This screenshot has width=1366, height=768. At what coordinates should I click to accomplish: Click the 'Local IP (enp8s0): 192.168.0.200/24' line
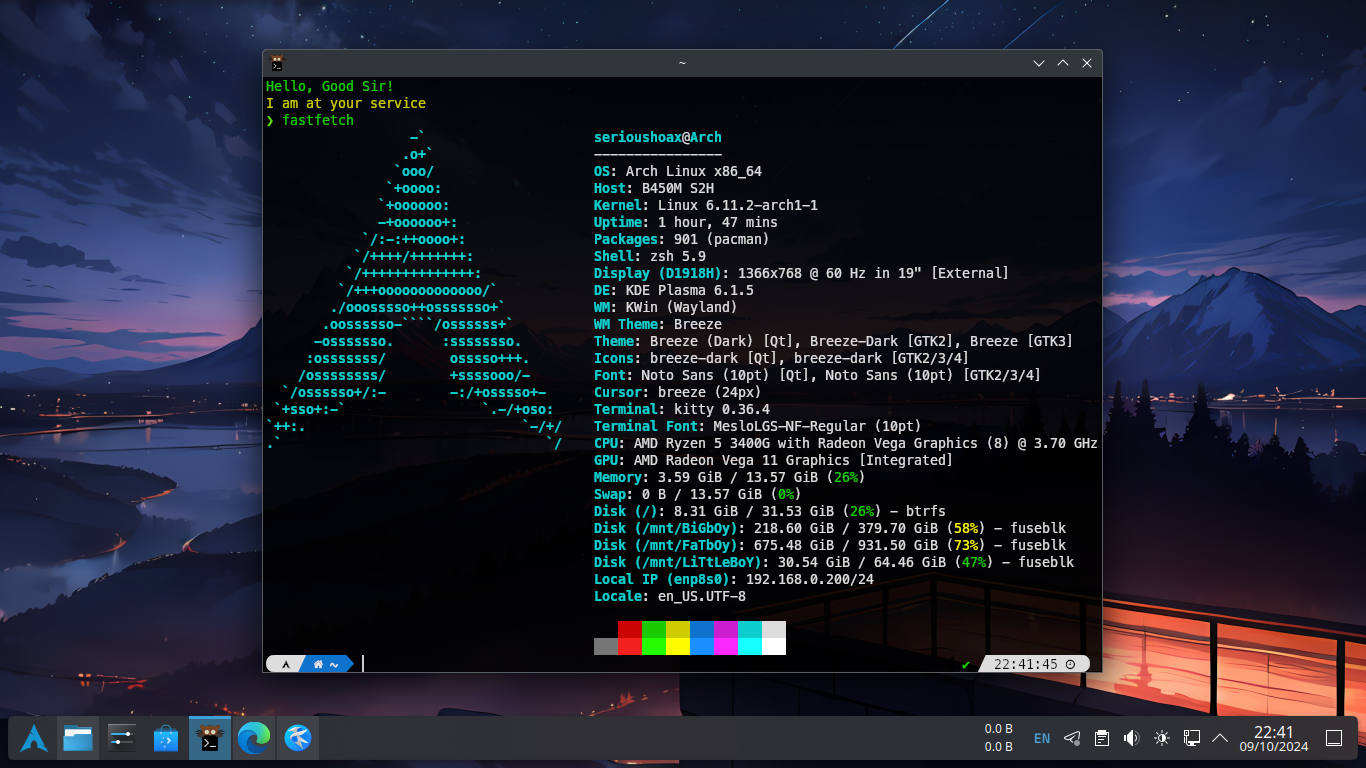pos(734,579)
